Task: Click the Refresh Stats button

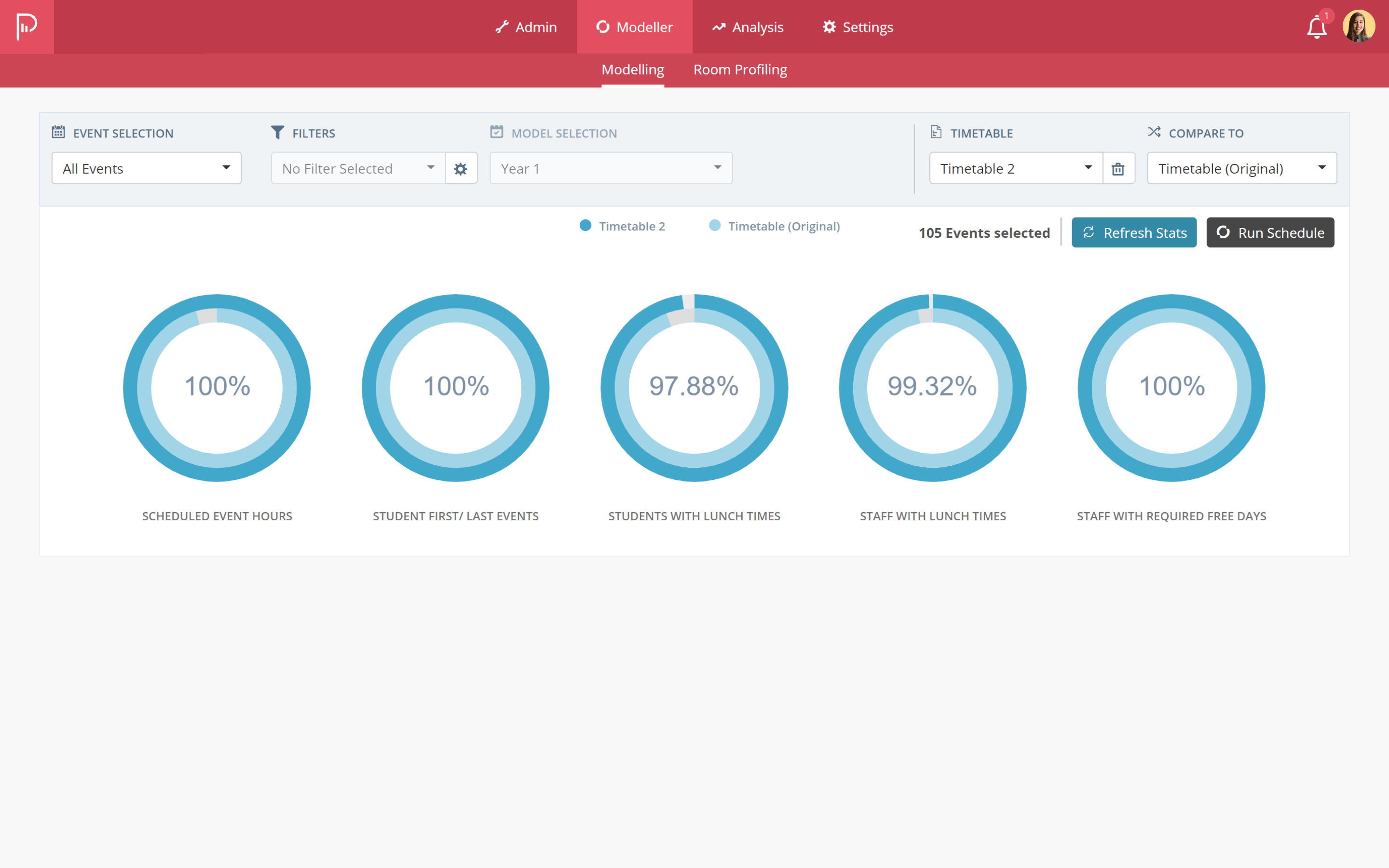Action: [x=1133, y=232]
